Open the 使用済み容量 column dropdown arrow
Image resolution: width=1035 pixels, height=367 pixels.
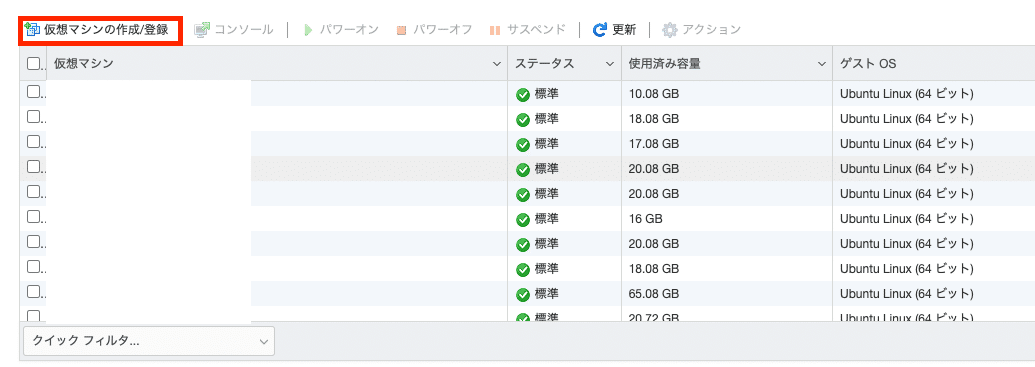click(x=822, y=64)
